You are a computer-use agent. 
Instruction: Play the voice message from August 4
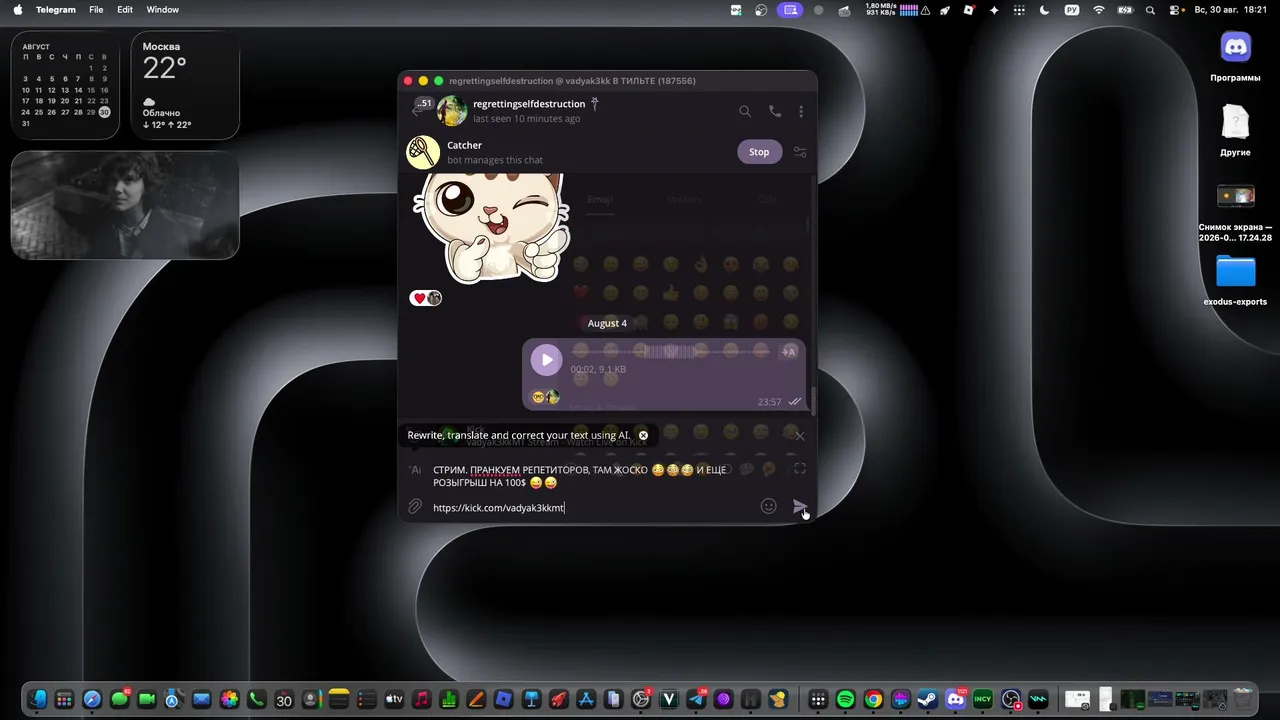(x=546, y=360)
